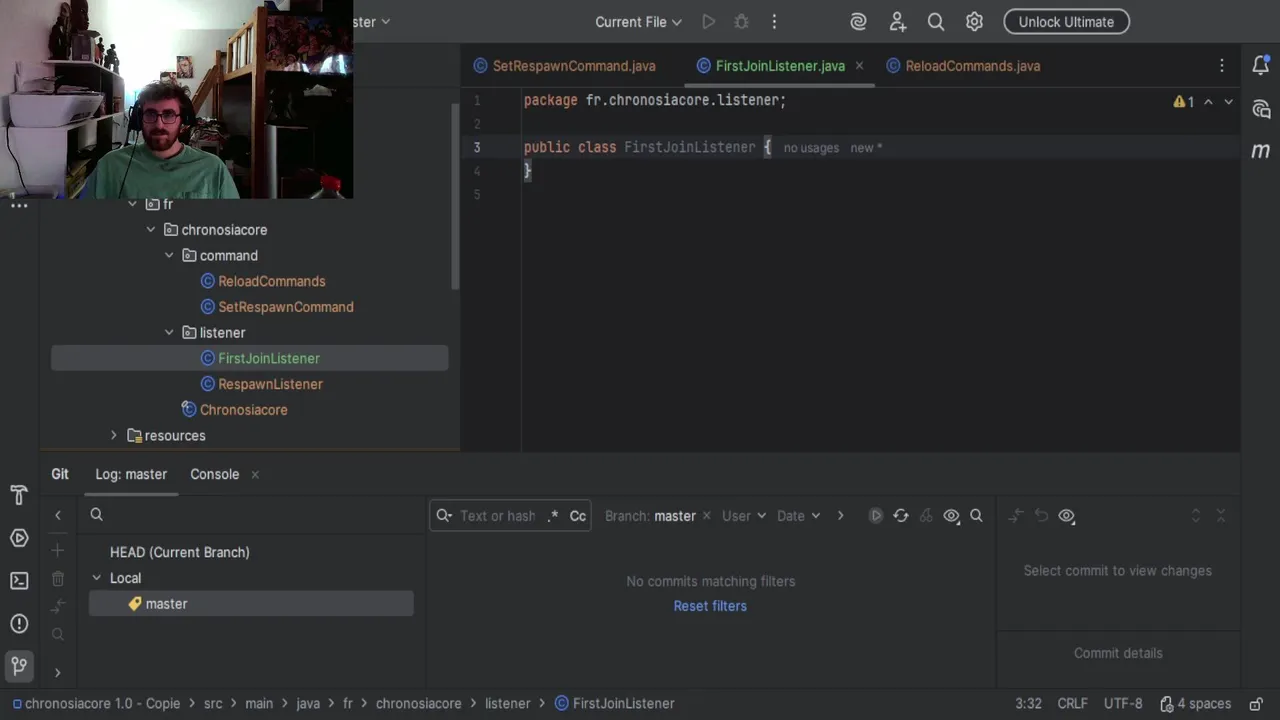Open the Problems tool window icon
1280x720 pixels.
pos(19,623)
